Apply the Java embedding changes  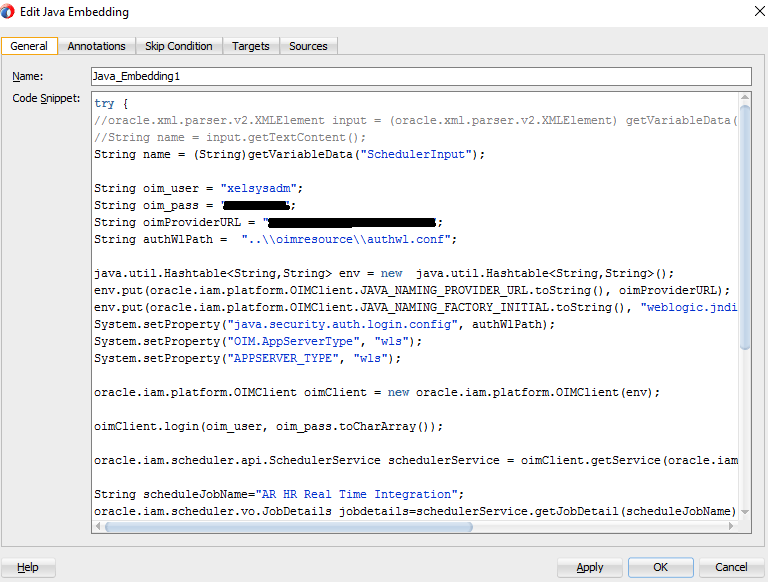coord(590,567)
